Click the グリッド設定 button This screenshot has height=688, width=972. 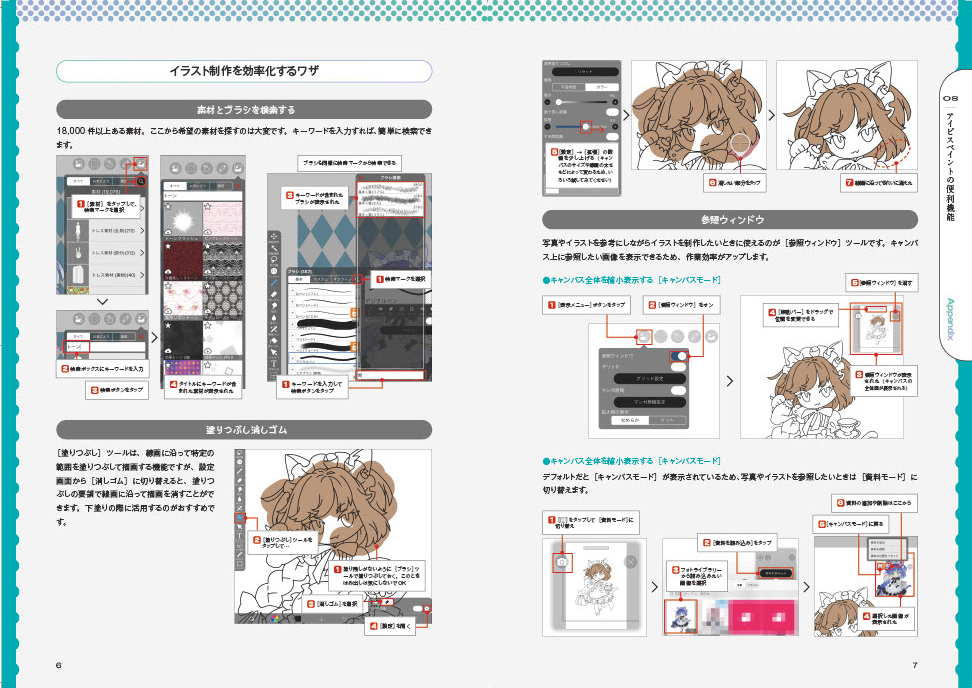click(x=650, y=379)
